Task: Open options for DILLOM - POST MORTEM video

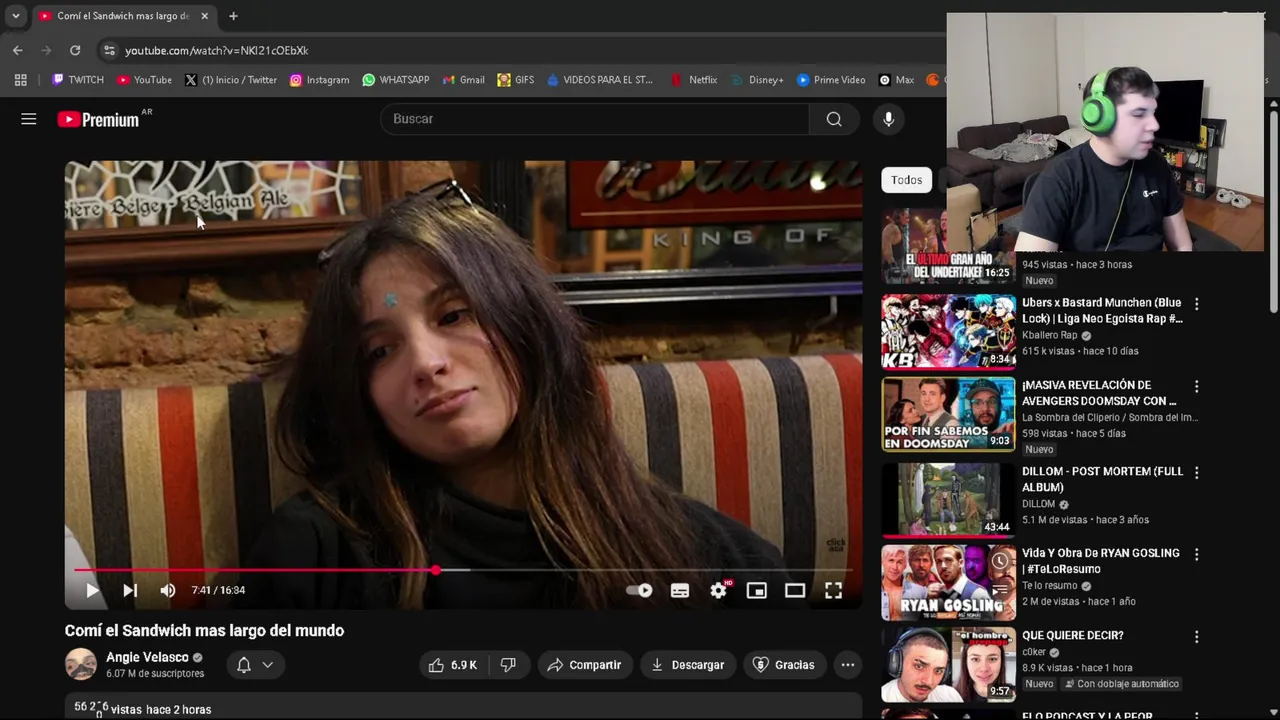Action: [x=1196, y=472]
